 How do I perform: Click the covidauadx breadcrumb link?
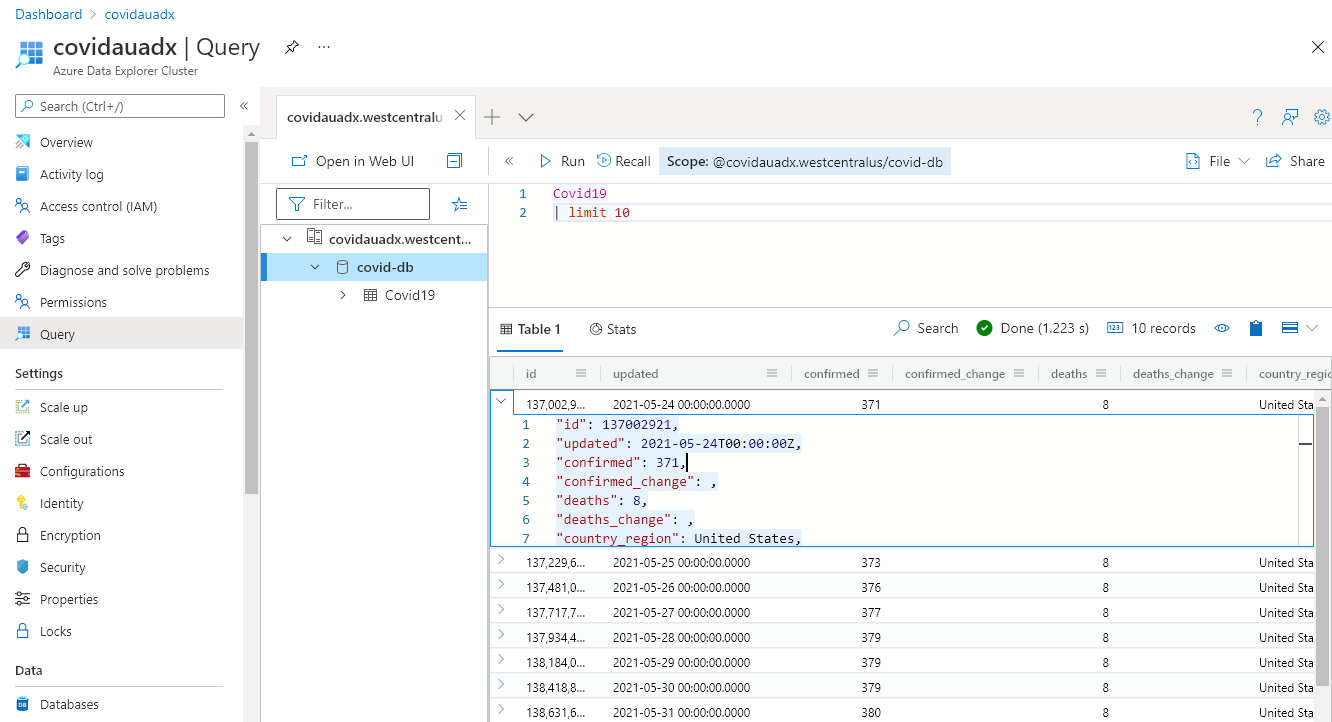pos(139,14)
